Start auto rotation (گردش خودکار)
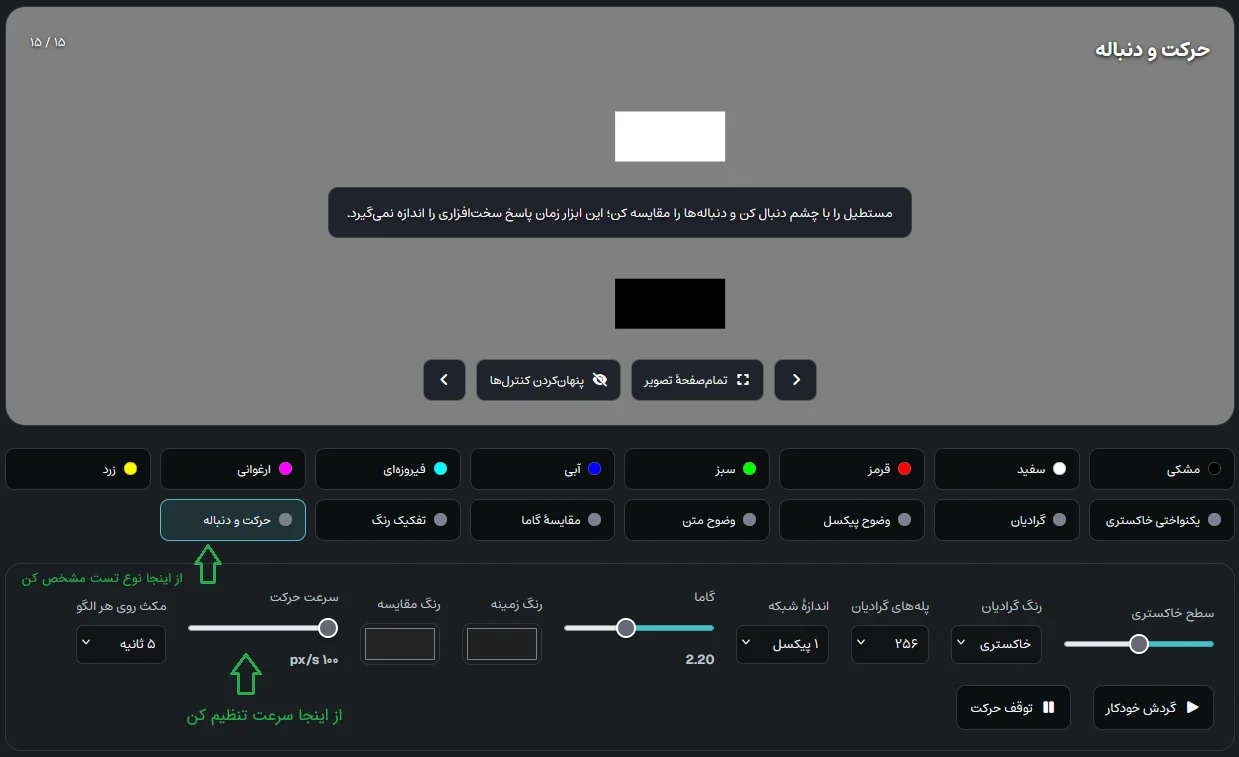The height and width of the screenshot is (757, 1239). (x=1153, y=708)
